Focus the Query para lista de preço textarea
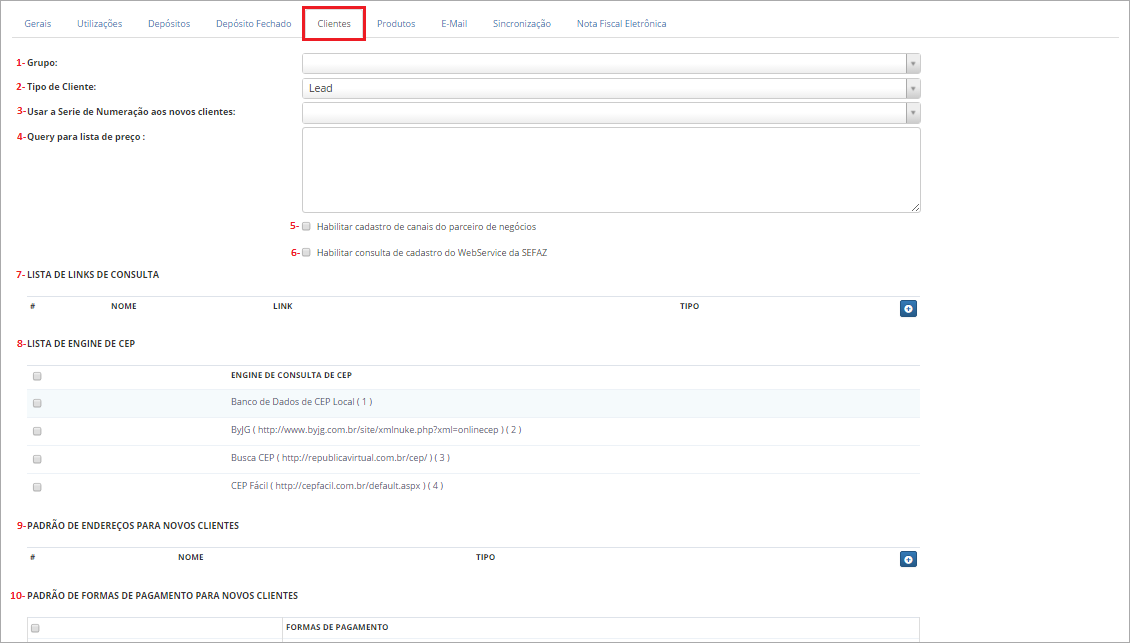Viewport: 1130px width, 643px height. [x=611, y=170]
